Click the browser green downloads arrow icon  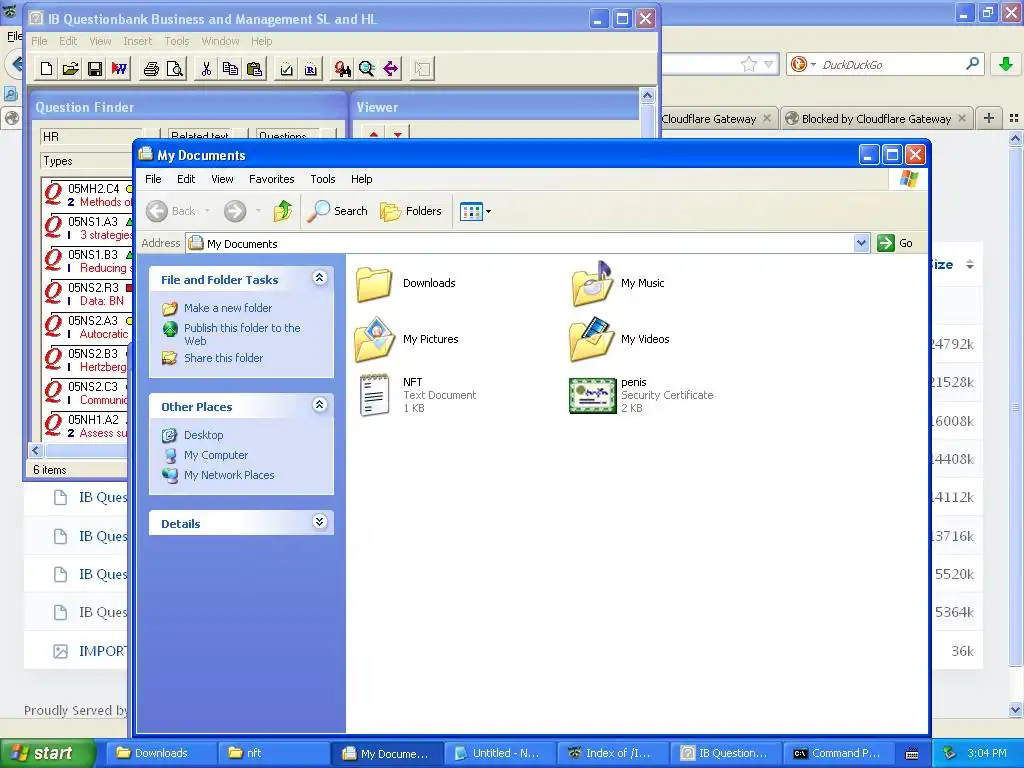tap(1006, 64)
